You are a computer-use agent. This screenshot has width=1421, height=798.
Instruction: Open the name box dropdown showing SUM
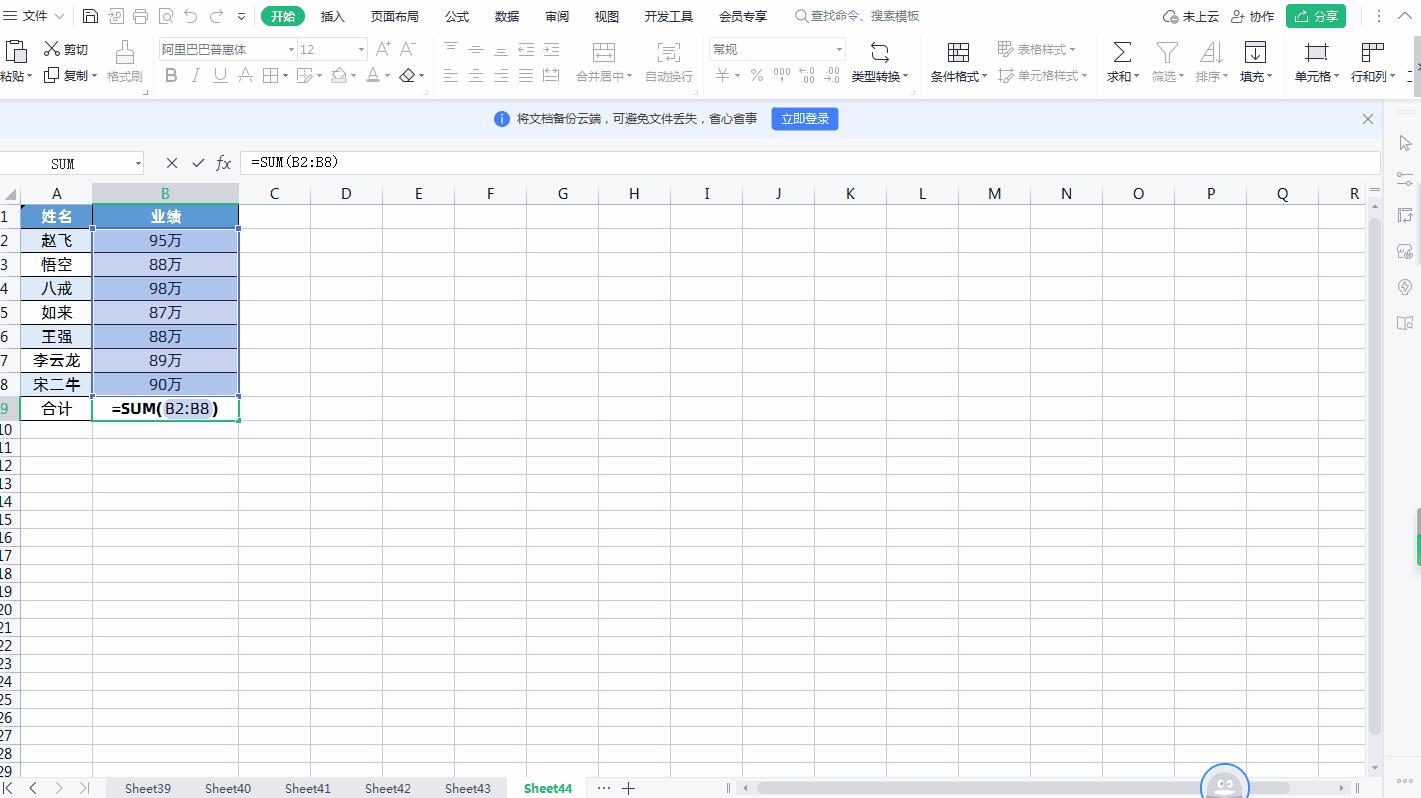click(138, 163)
